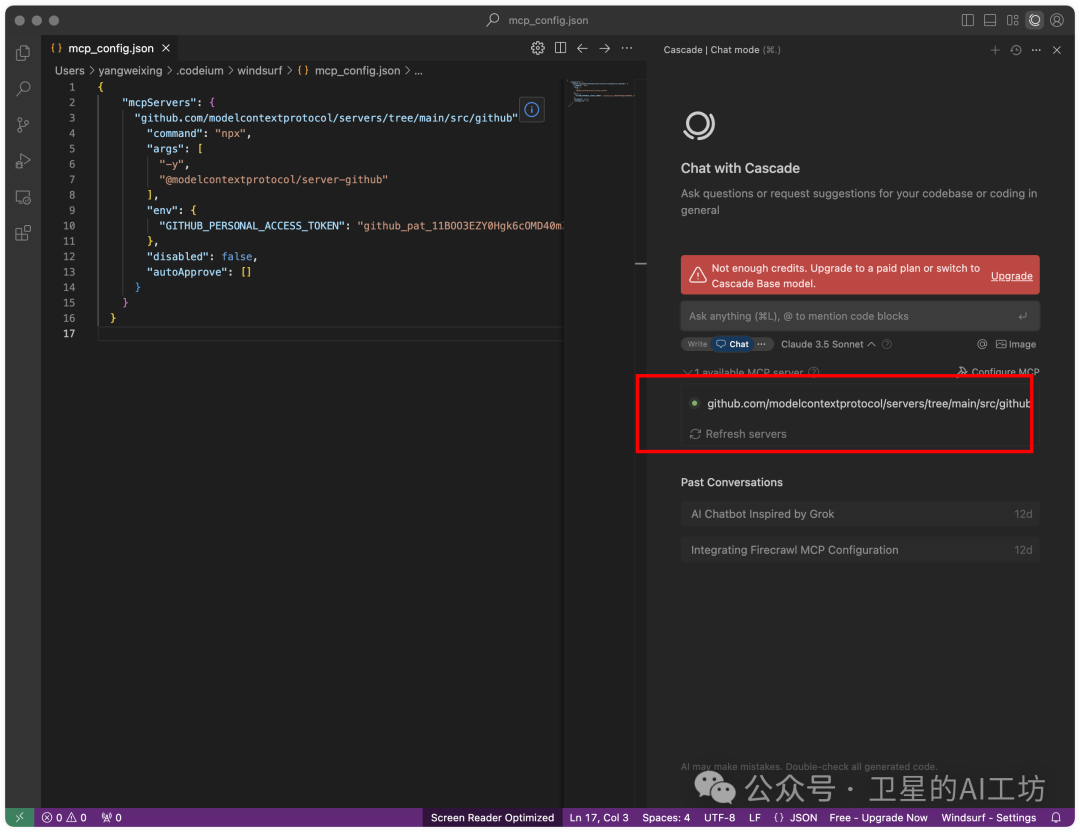Select the mcp_config.json editor tab
Image resolution: width=1080 pixels, height=832 pixels.
point(110,48)
